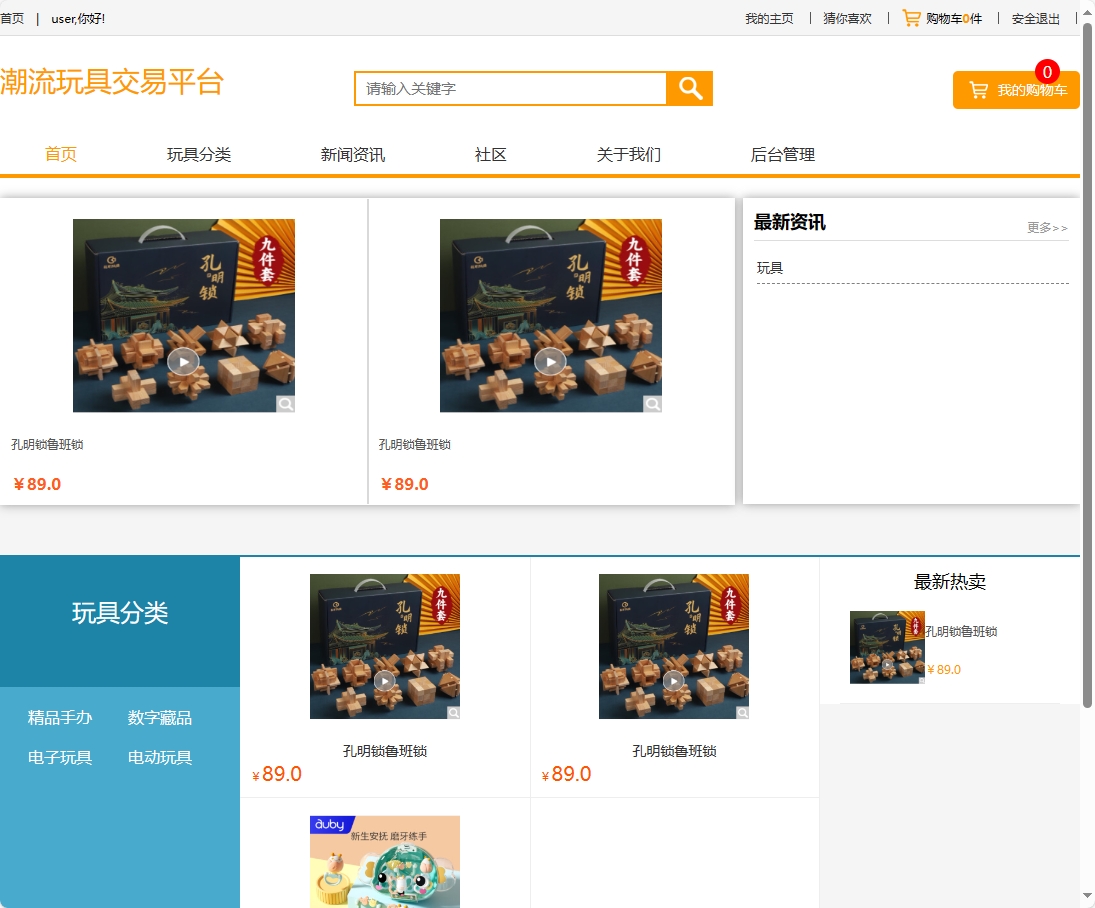Play the video on the first 孔明锁鲁班锁 product

[183, 361]
